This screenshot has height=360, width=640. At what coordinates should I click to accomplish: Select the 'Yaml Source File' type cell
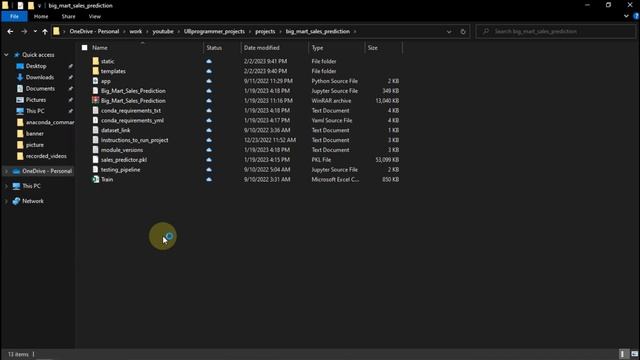pos(332,120)
